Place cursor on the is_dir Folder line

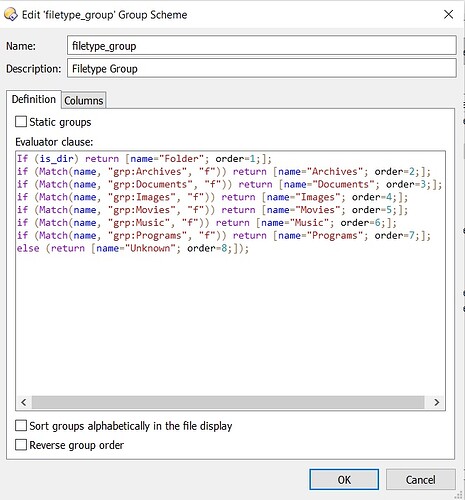click(144, 159)
